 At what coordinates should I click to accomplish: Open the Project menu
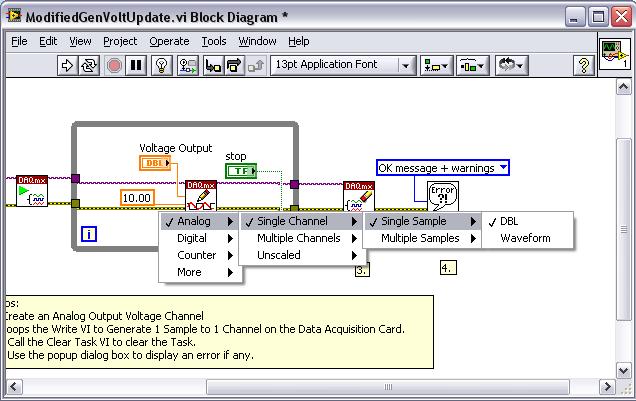[120, 41]
